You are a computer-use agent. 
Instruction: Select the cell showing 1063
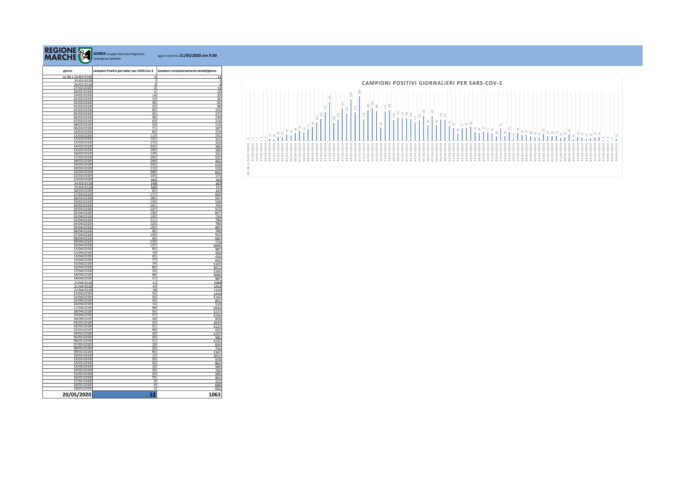click(189, 394)
